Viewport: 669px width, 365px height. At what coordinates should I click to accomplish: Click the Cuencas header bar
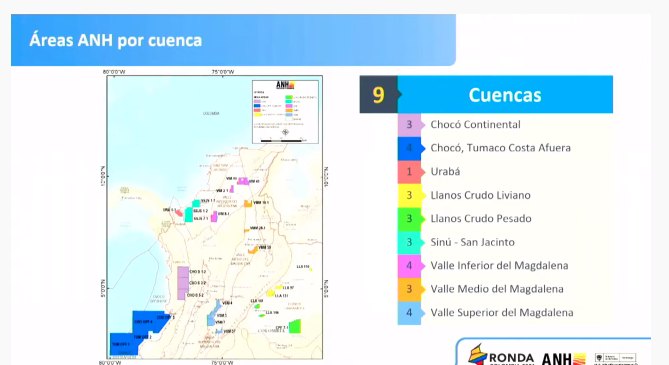(x=505, y=94)
